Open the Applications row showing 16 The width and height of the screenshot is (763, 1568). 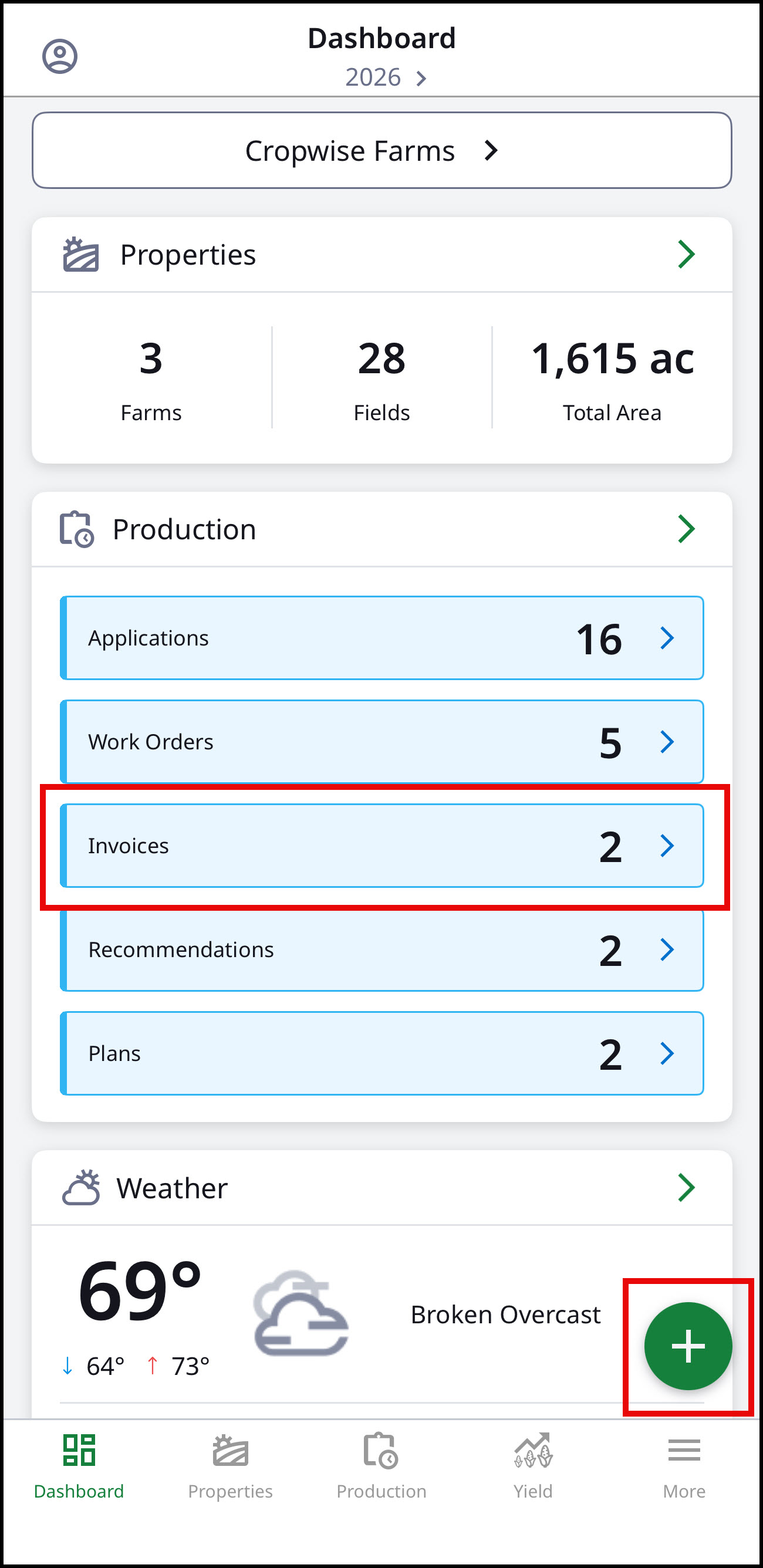pos(382,638)
